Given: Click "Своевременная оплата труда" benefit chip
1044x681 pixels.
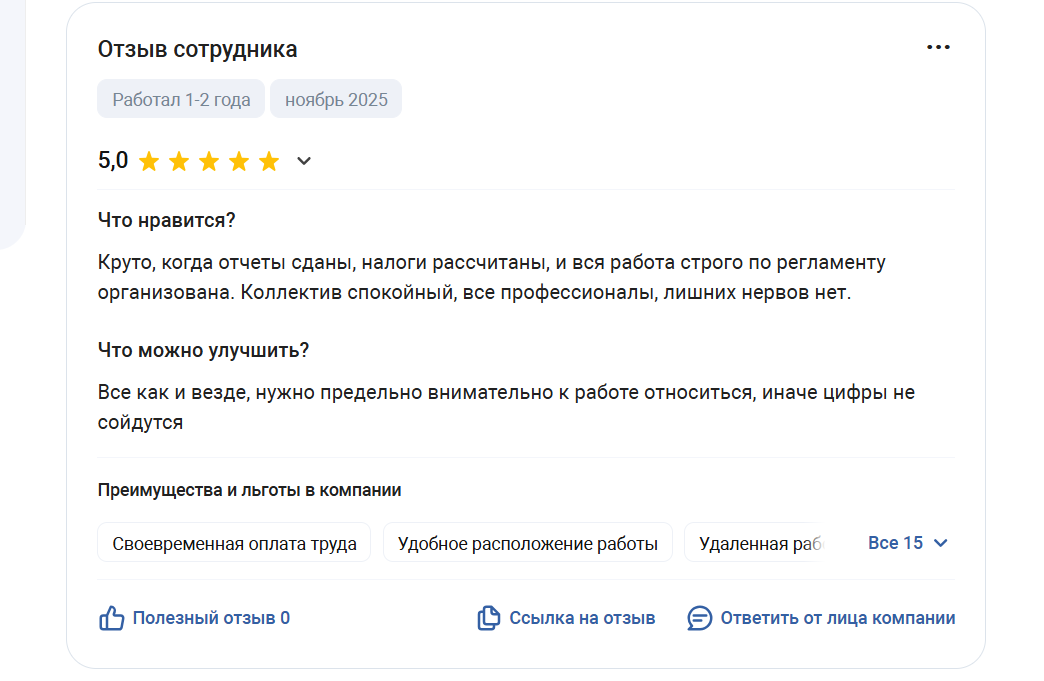Looking at the screenshot, I should (234, 543).
